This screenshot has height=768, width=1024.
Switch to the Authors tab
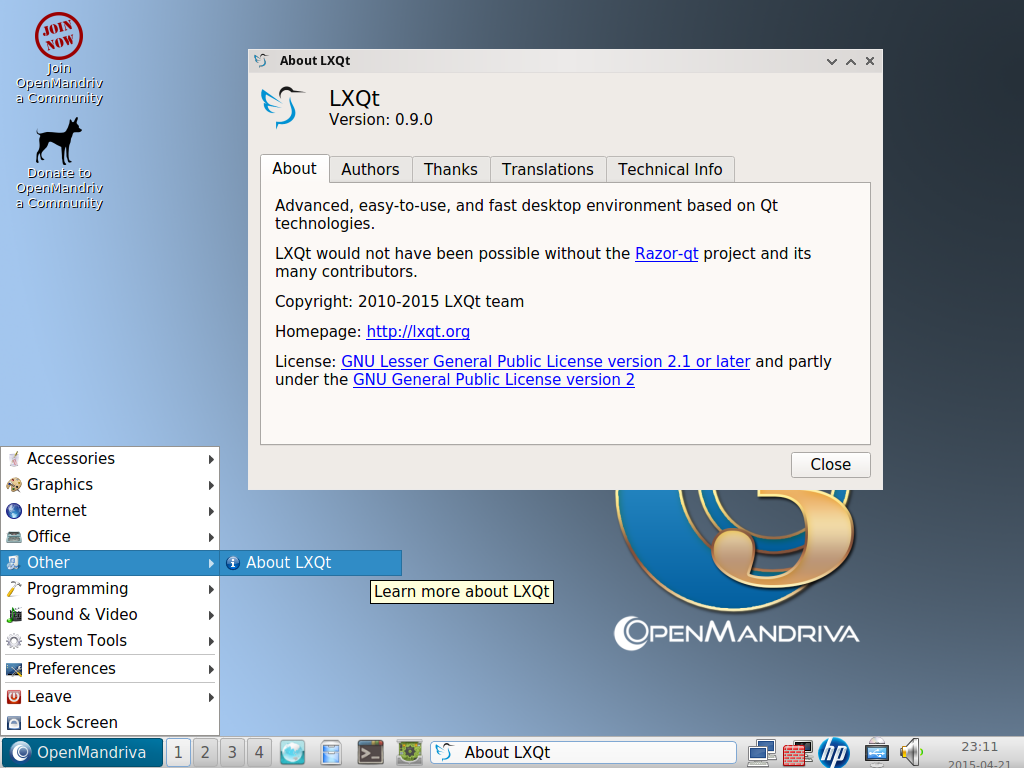coord(370,169)
